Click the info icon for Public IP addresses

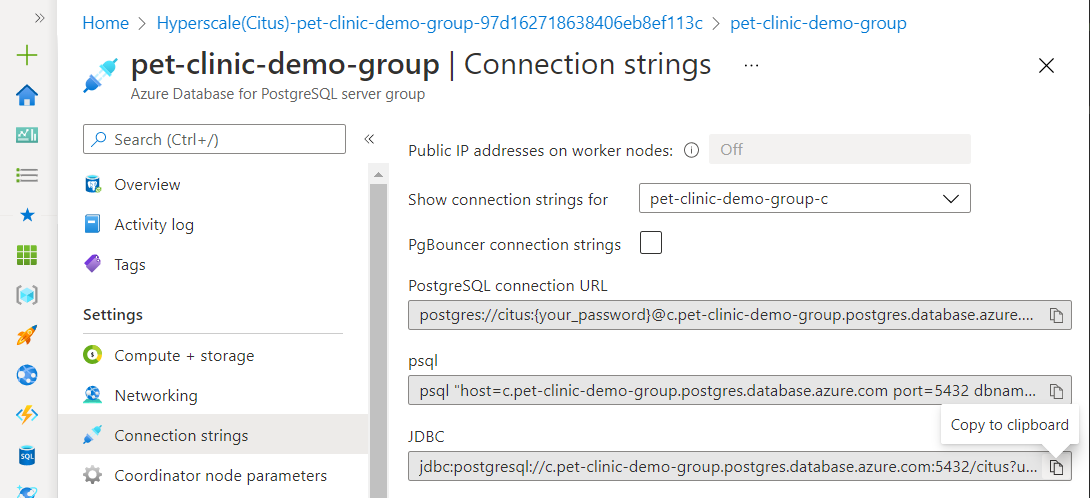691,150
